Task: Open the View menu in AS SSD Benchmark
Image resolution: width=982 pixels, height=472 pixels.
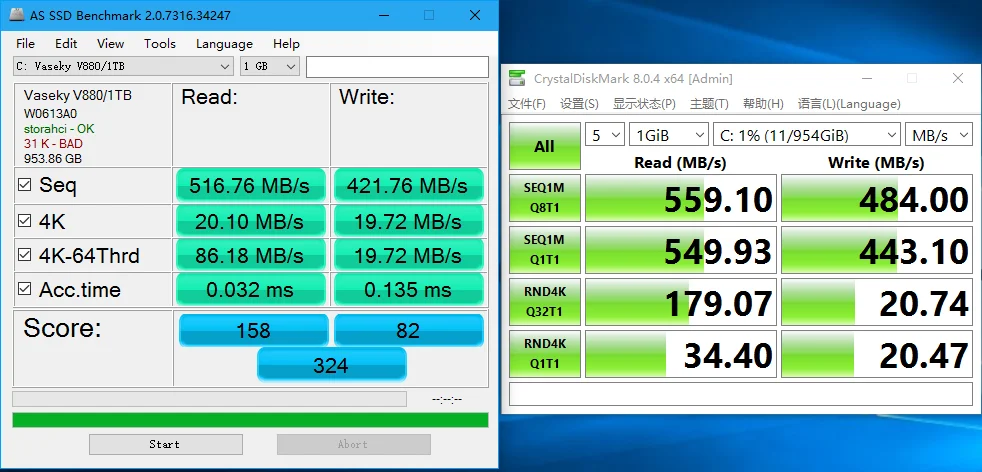Action: [110, 44]
